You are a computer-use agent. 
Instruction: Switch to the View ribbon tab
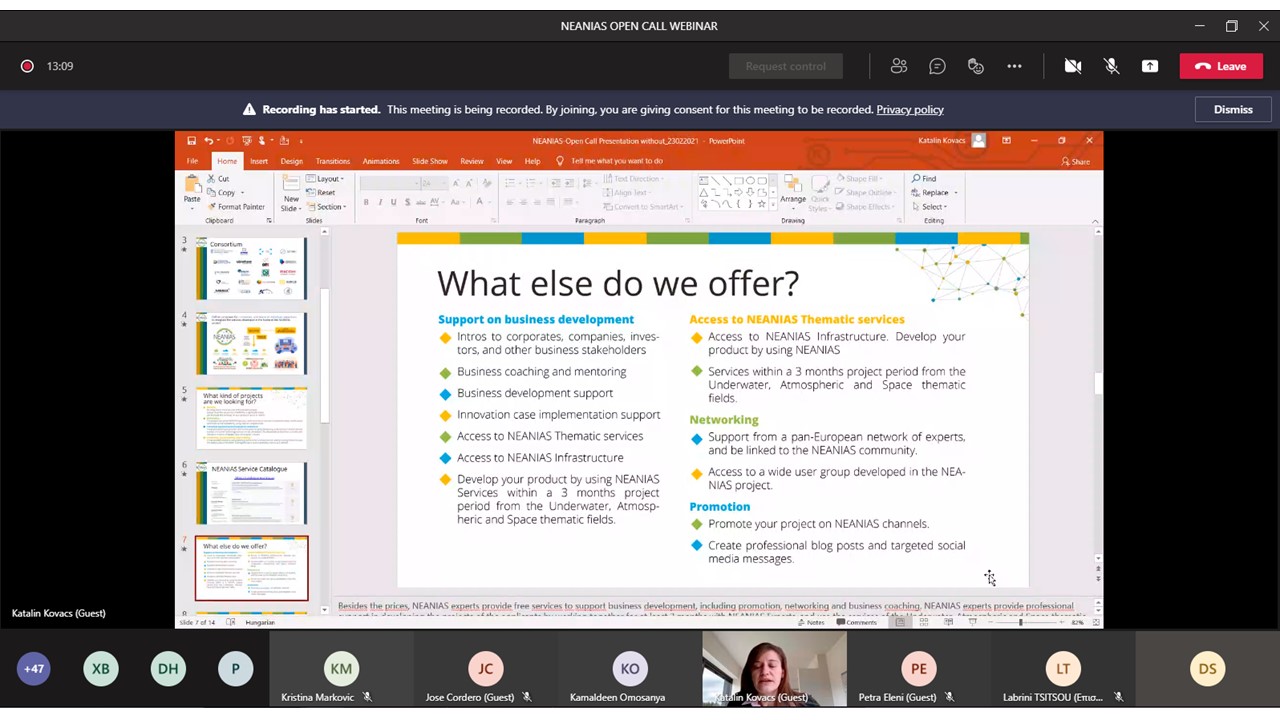[504, 161]
